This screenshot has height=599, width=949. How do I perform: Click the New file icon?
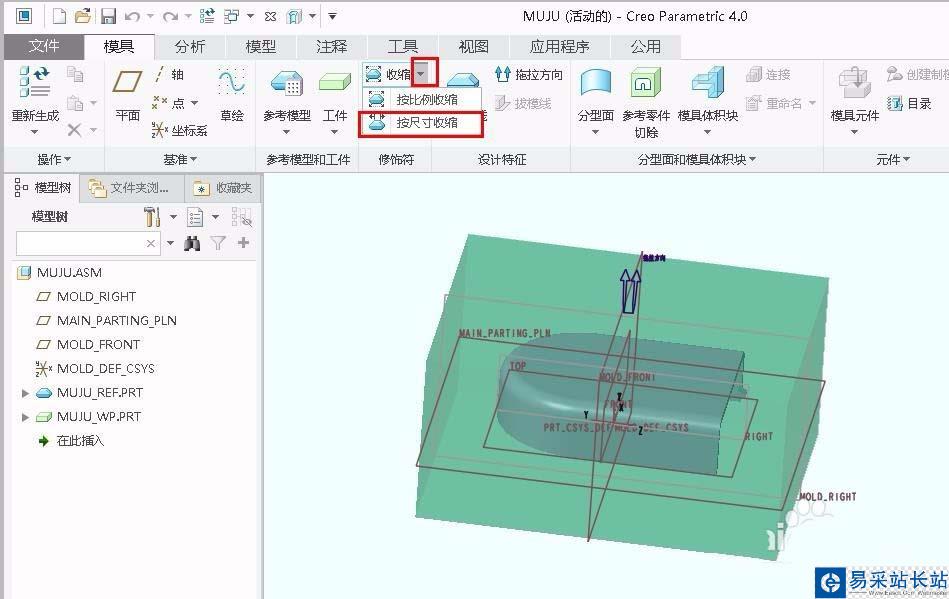59,16
